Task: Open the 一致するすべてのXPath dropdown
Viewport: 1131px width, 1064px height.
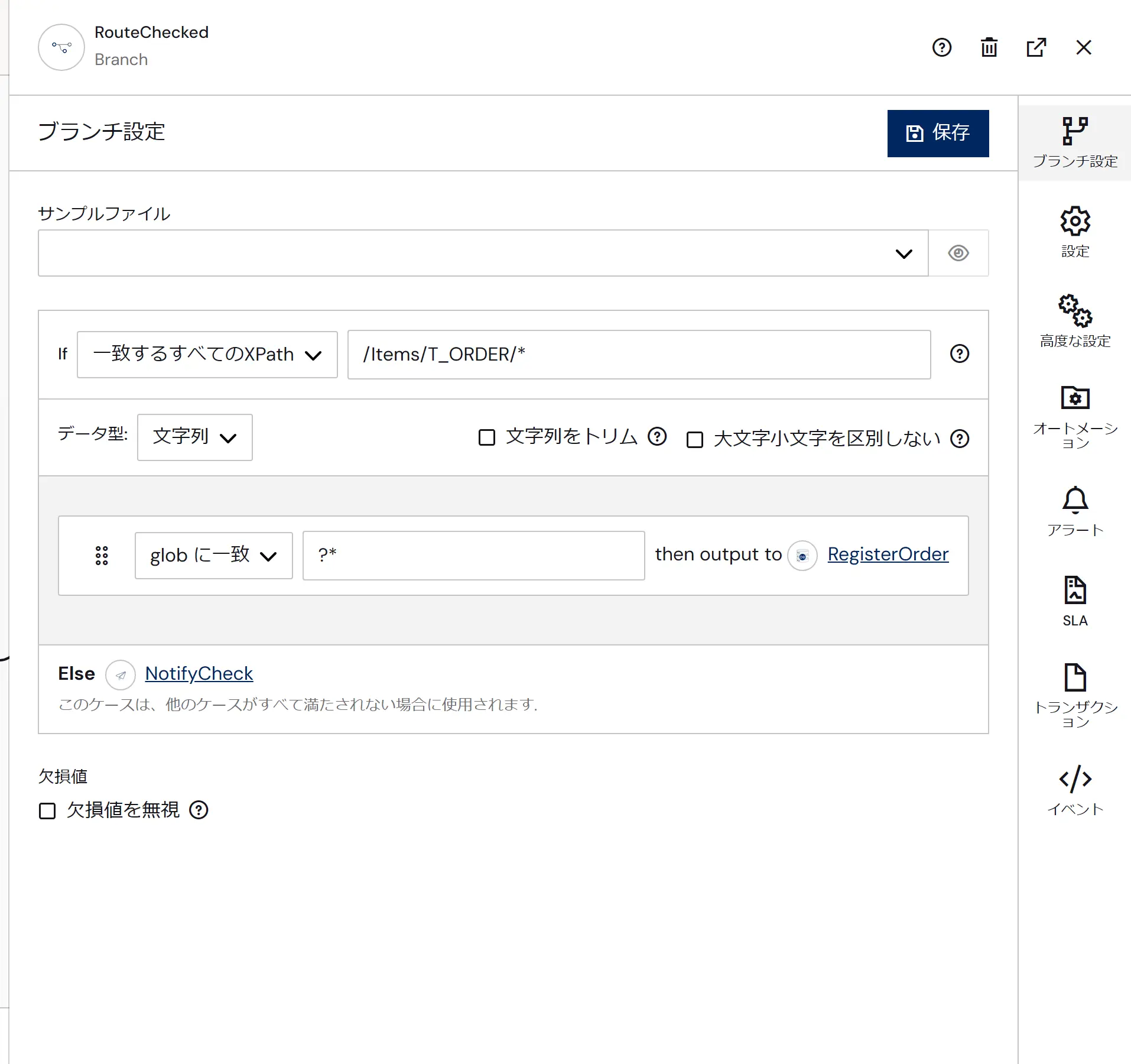Action: point(207,354)
